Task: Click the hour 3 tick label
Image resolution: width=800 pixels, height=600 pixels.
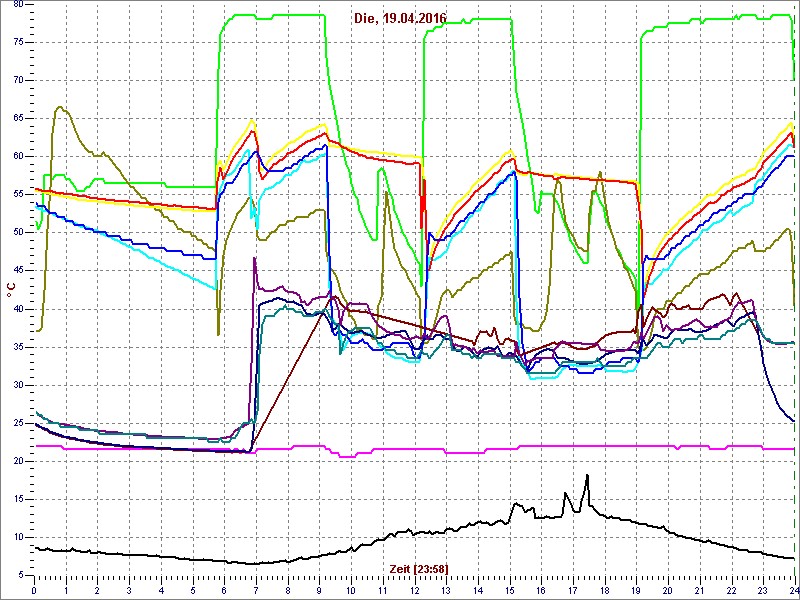Action: [x=129, y=590]
